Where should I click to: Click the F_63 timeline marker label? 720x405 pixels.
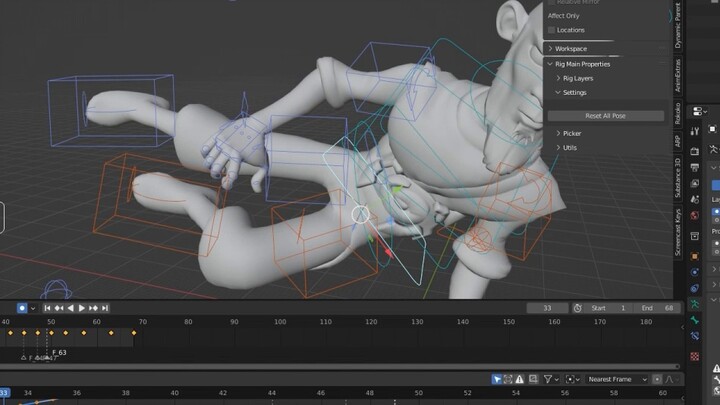(59, 353)
